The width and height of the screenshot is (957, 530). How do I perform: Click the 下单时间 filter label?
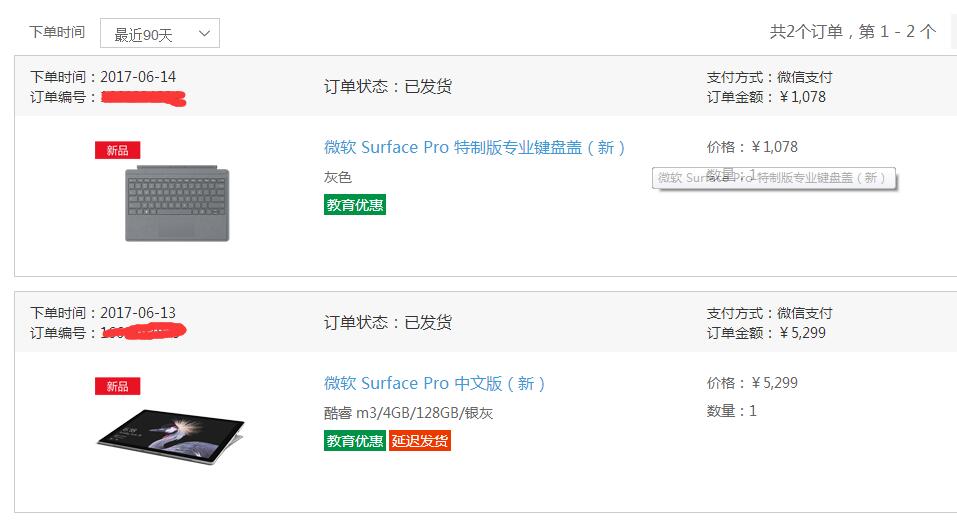pos(57,33)
